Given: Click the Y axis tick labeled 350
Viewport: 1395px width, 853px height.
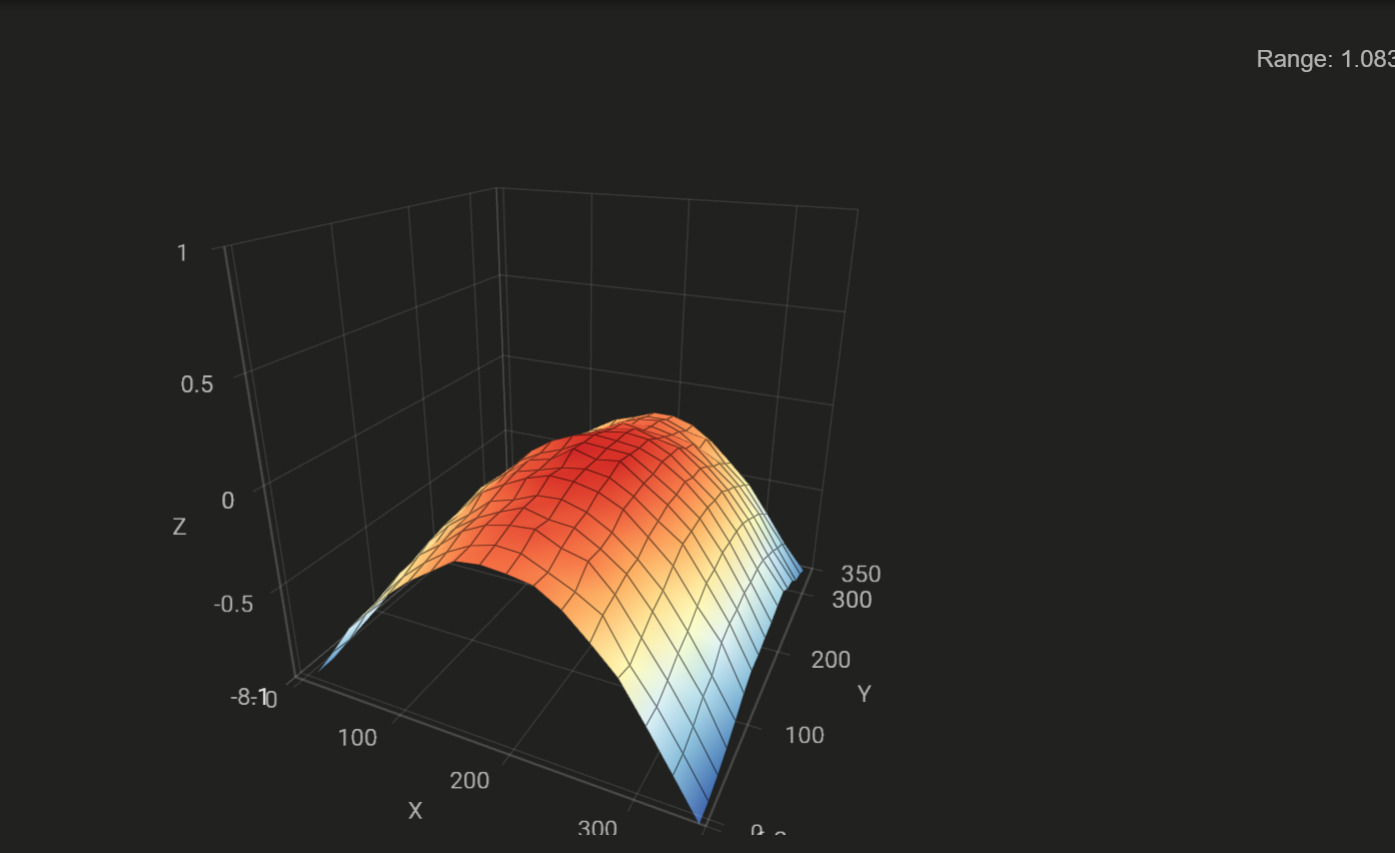Looking at the screenshot, I should (x=861, y=574).
